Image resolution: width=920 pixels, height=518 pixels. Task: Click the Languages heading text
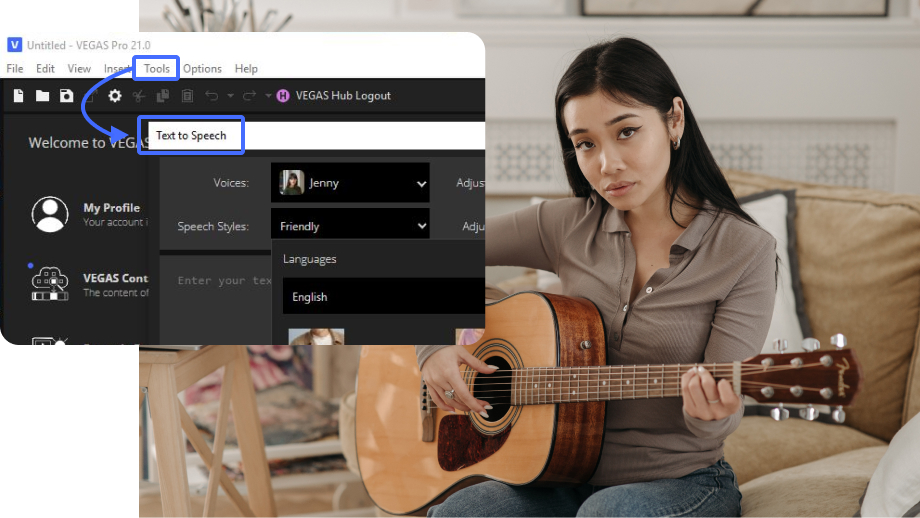(310, 259)
